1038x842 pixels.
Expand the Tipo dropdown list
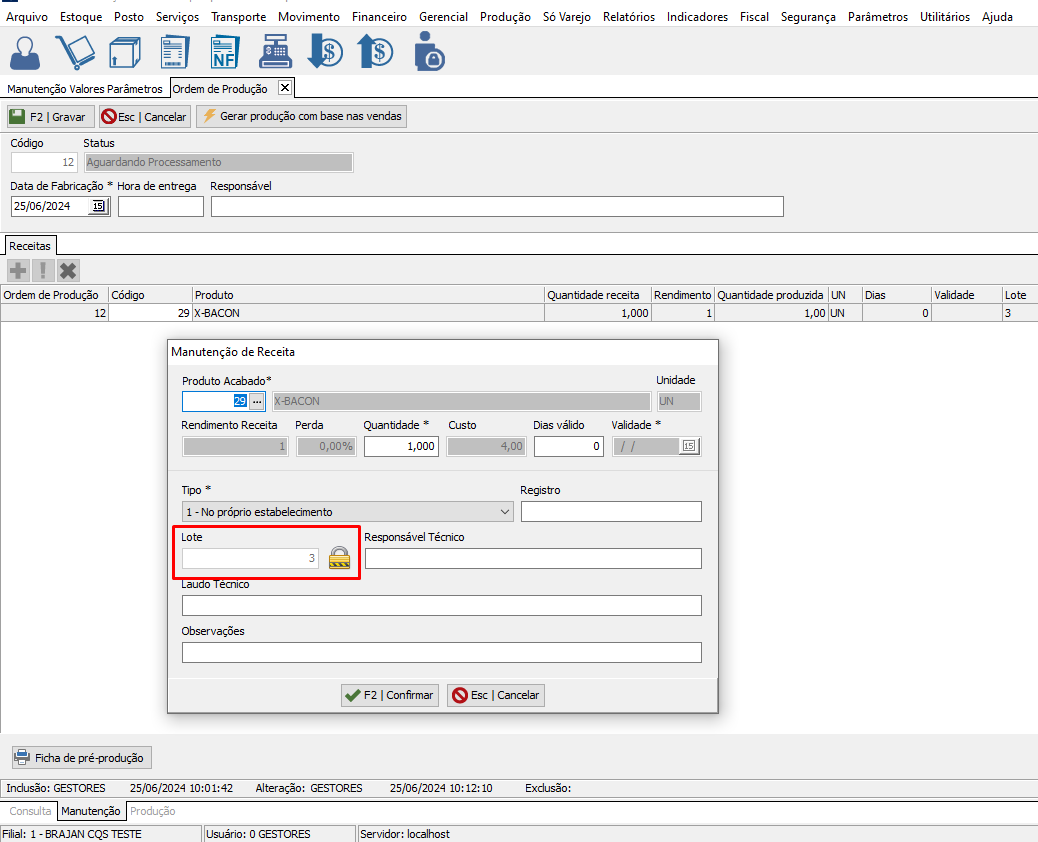coord(504,512)
